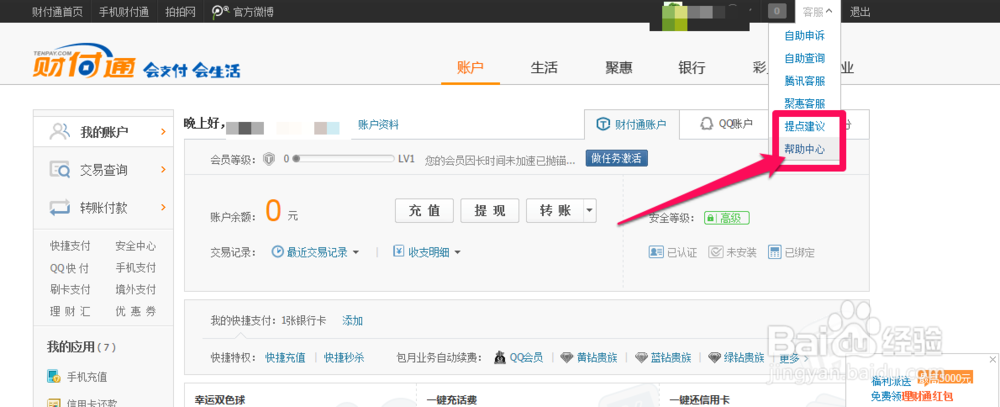The width and height of the screenshot is (1000, 407).
Task: Click the 快捷充值 privilege link
Action: coord(285,357)
